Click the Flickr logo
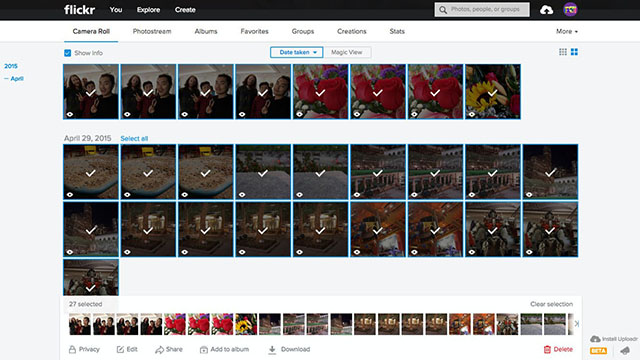This screenshot has width=640, height=360. (x=79, y=9)
